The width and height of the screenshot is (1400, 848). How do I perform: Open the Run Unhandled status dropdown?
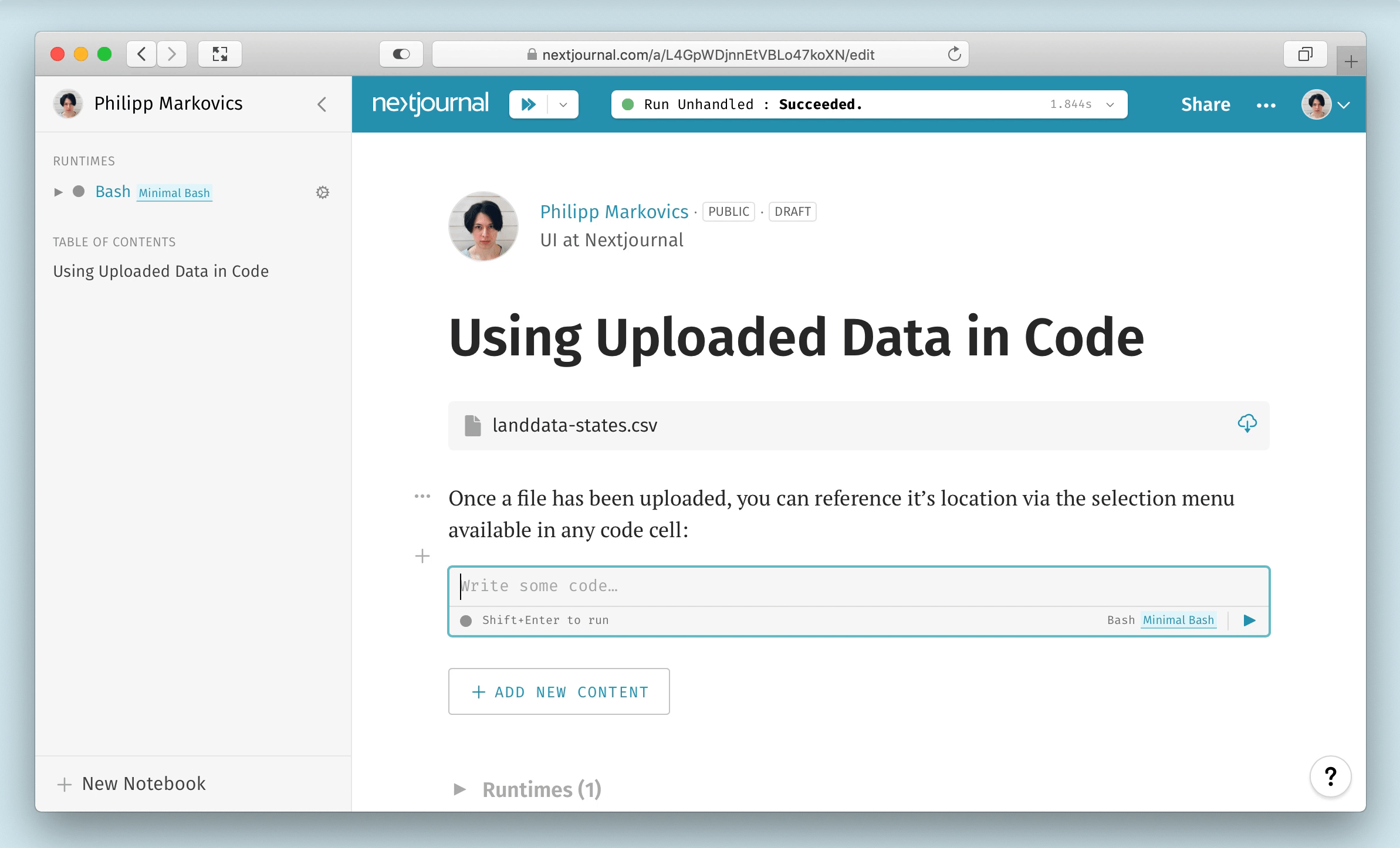[x=1110, y=104]
